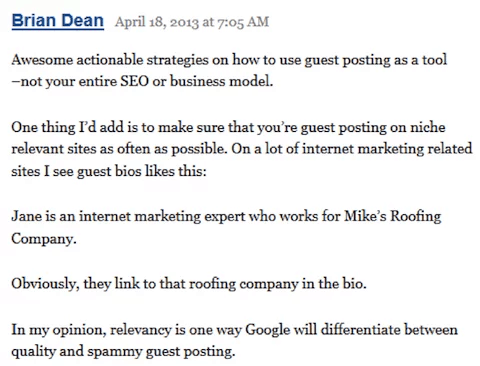Click the phrase 'internet marketing related'
This screenshot has height=366, width=480.
point(387,149)
